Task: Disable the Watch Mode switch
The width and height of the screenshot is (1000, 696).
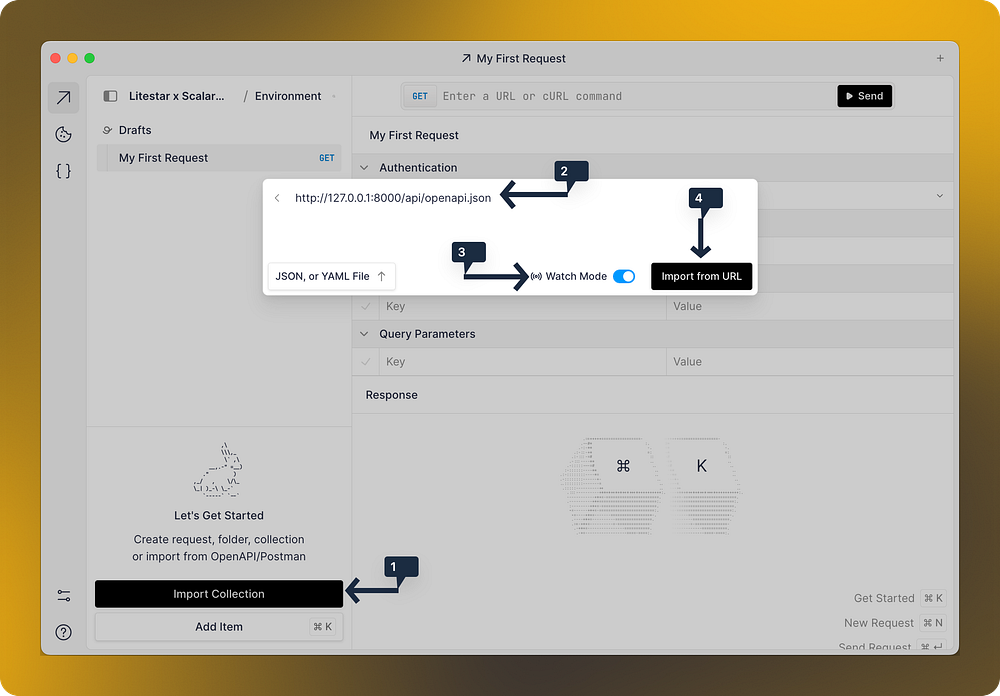Action: point(624,276)
